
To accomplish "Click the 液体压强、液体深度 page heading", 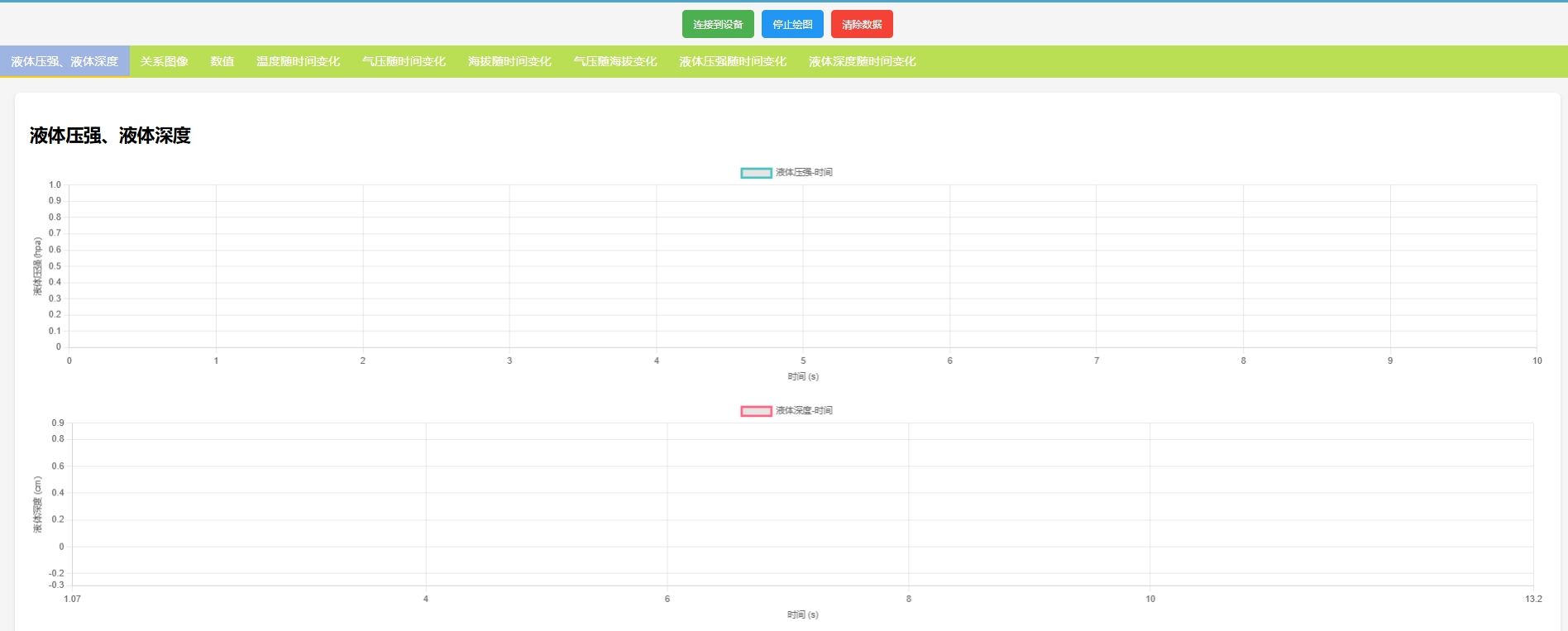I will click(x=110, y=136).
